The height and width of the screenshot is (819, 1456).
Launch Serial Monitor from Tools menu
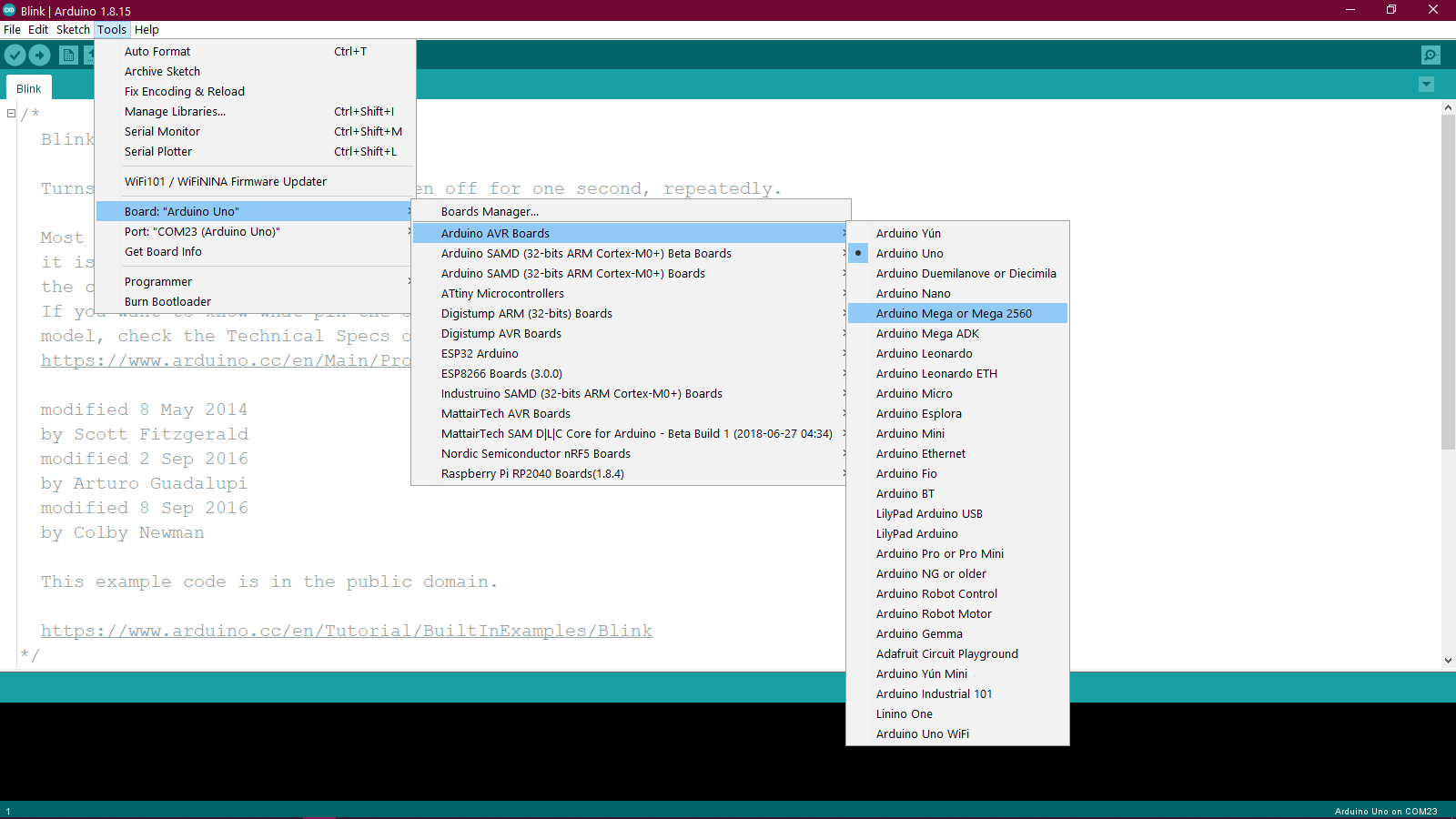[256, 131]
